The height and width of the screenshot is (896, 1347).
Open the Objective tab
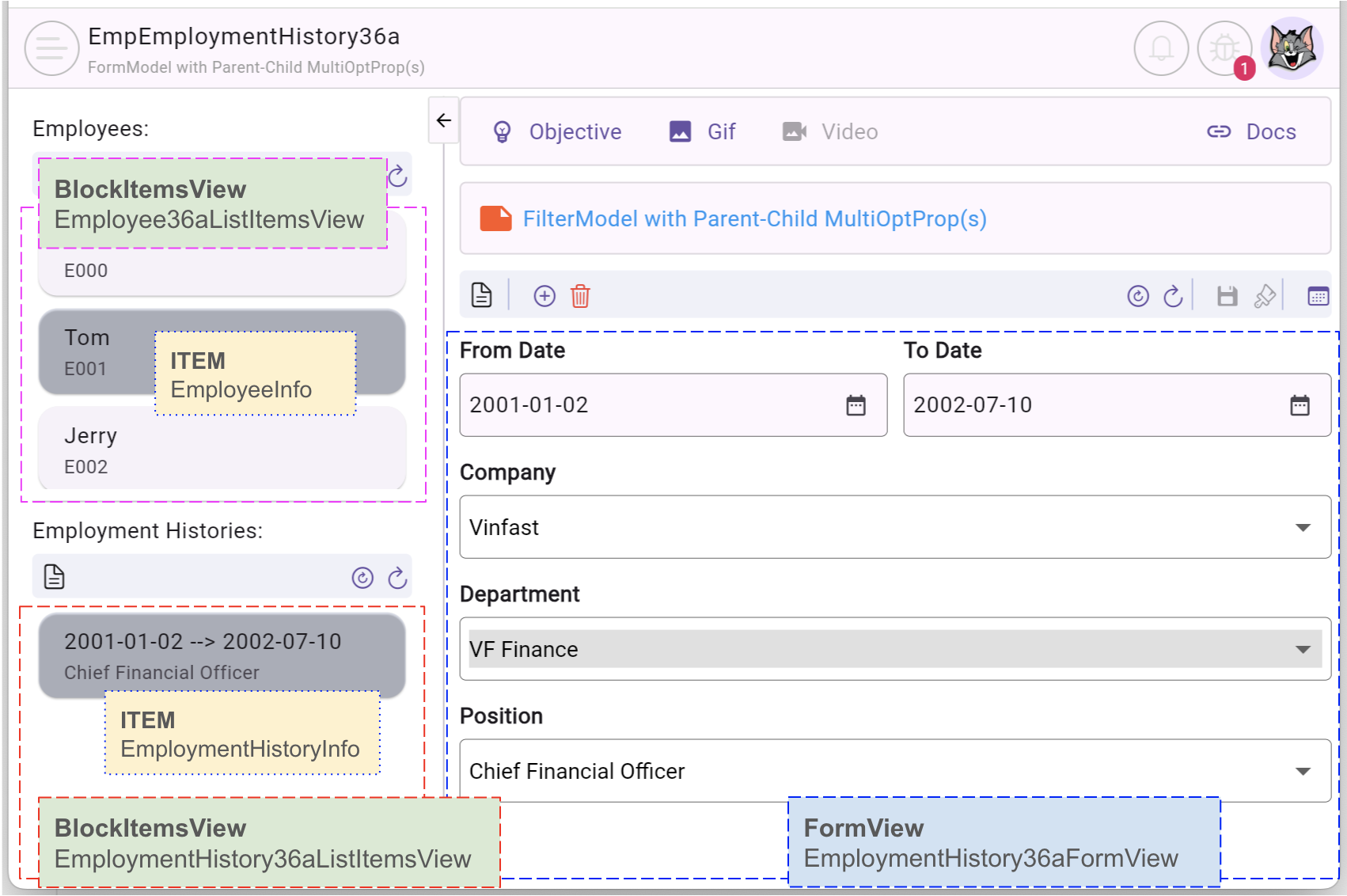pyautogui.click(x=557, y=131)
